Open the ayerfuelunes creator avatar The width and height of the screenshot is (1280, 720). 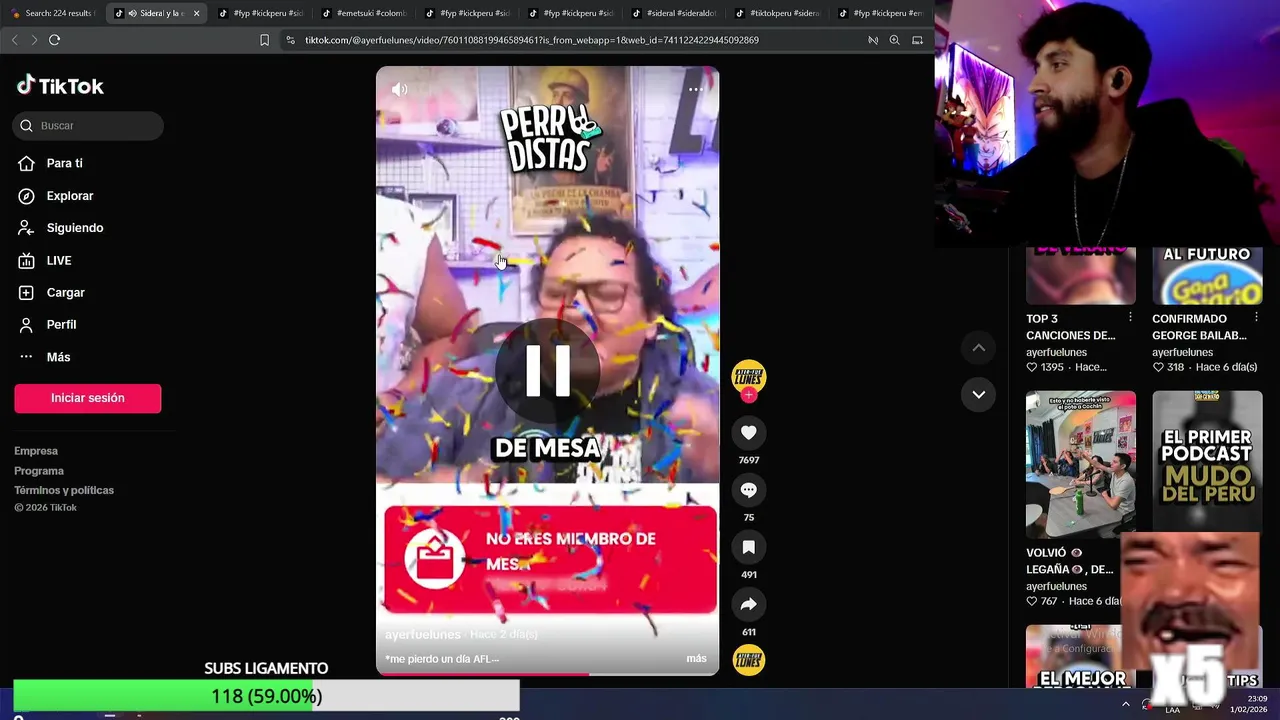749,377
